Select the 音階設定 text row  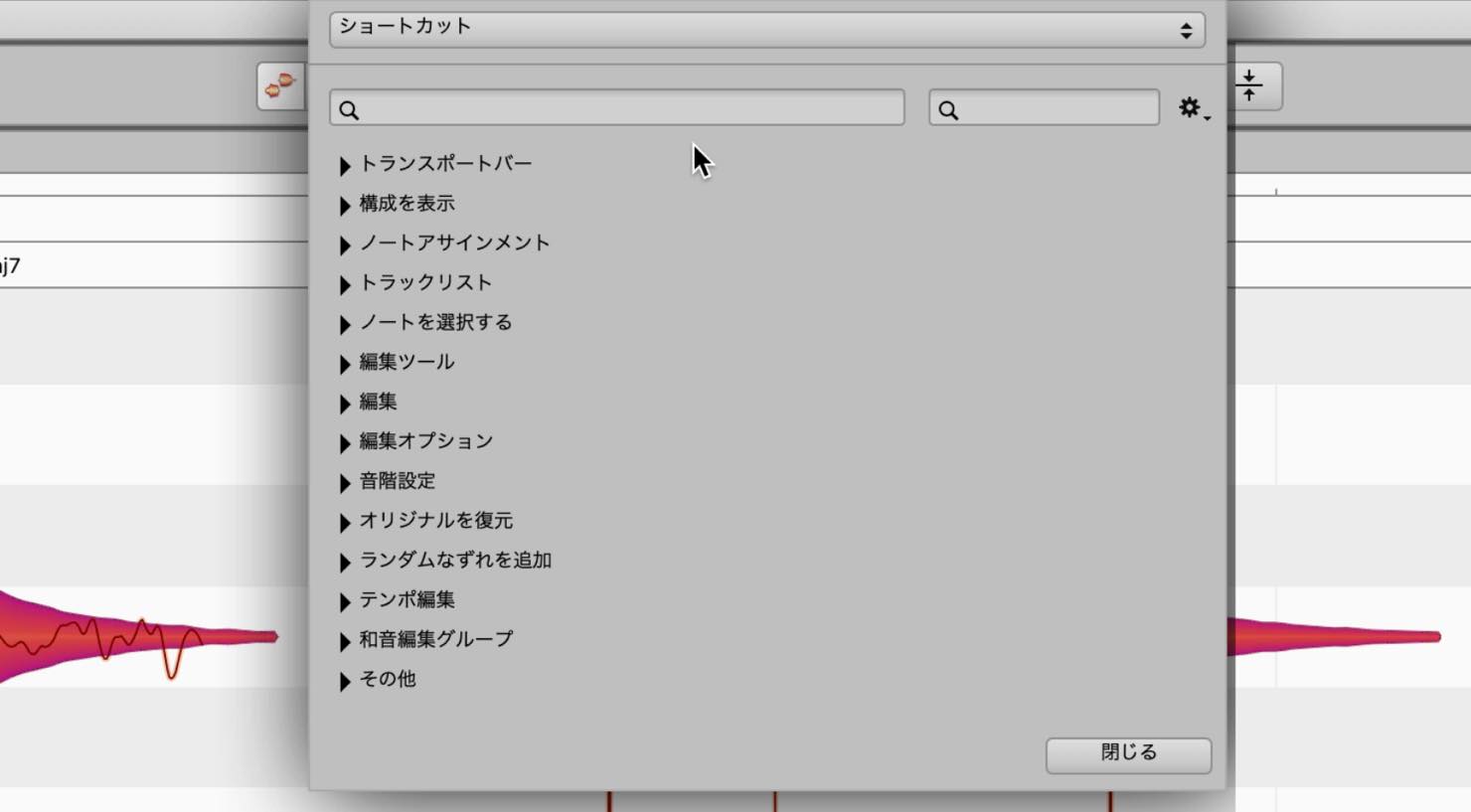coord(397,480)
